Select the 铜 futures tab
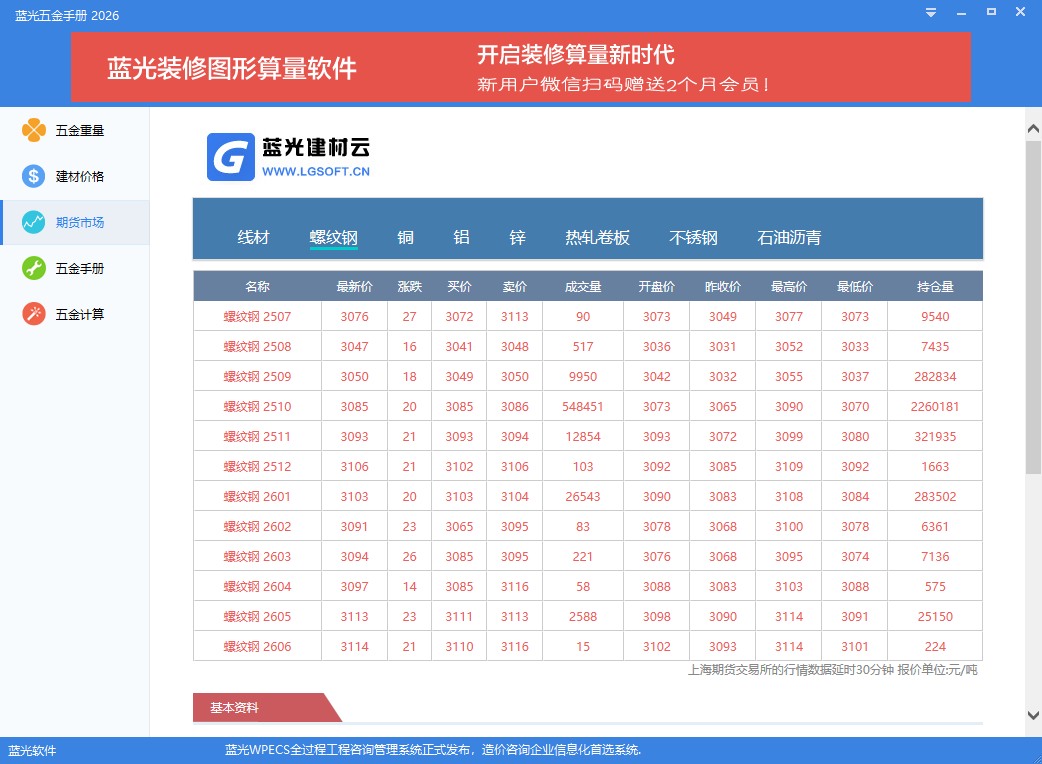 click(405, 238)
